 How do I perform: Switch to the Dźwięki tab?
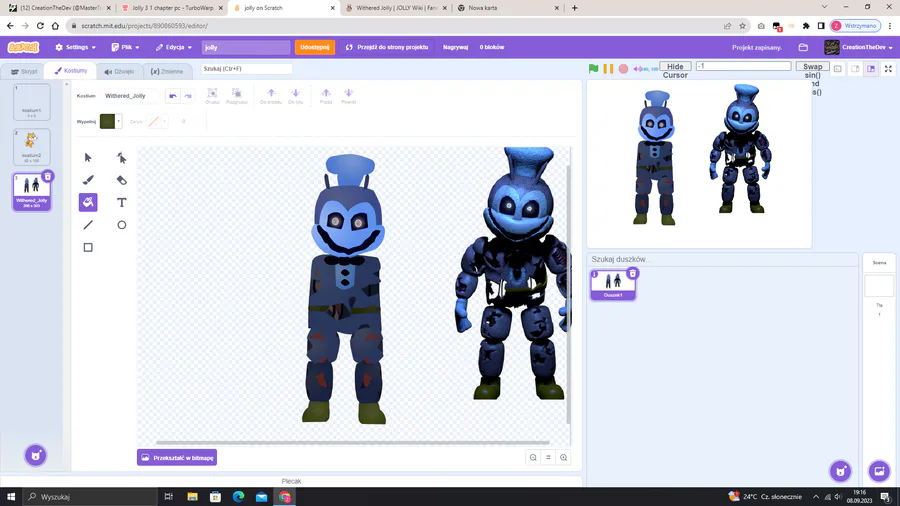pyautogui.click(x=119, y=72)
